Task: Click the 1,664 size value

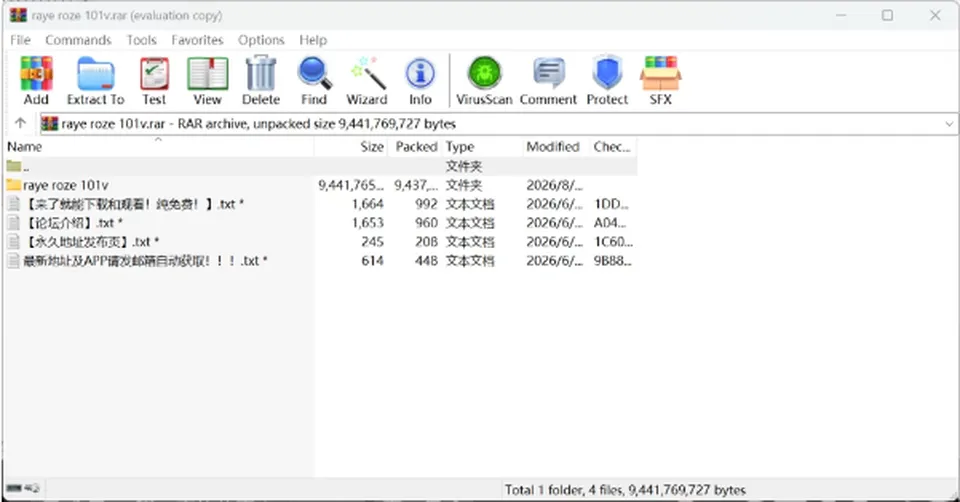Action: [x=367, y=204]
